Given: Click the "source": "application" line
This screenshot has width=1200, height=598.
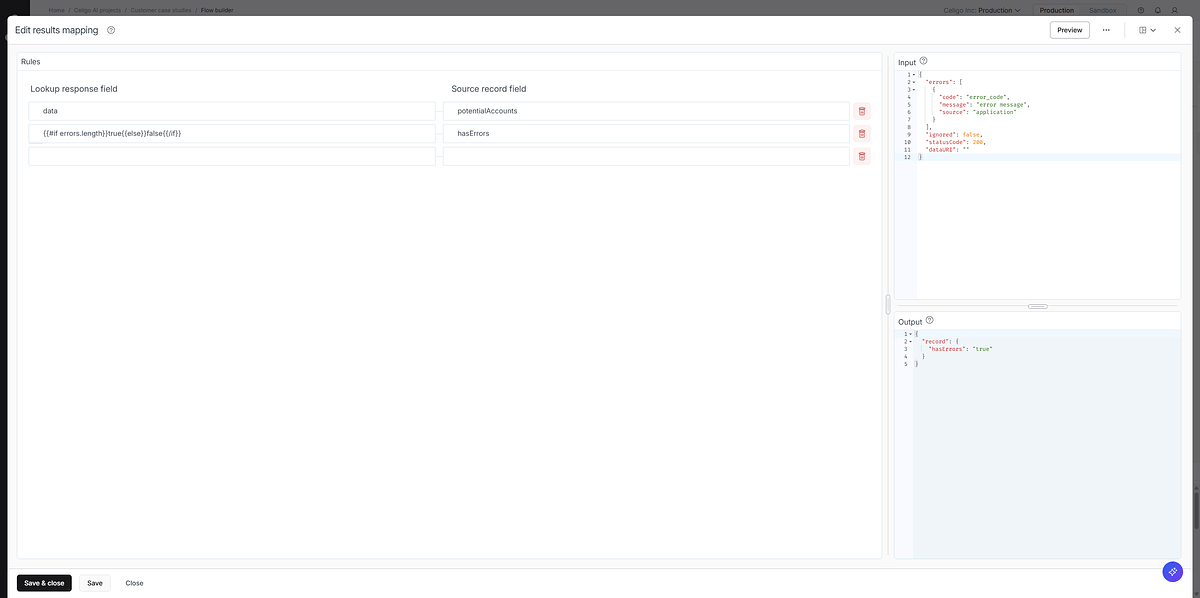Looking at the screenshot, I should coord(978,112).
